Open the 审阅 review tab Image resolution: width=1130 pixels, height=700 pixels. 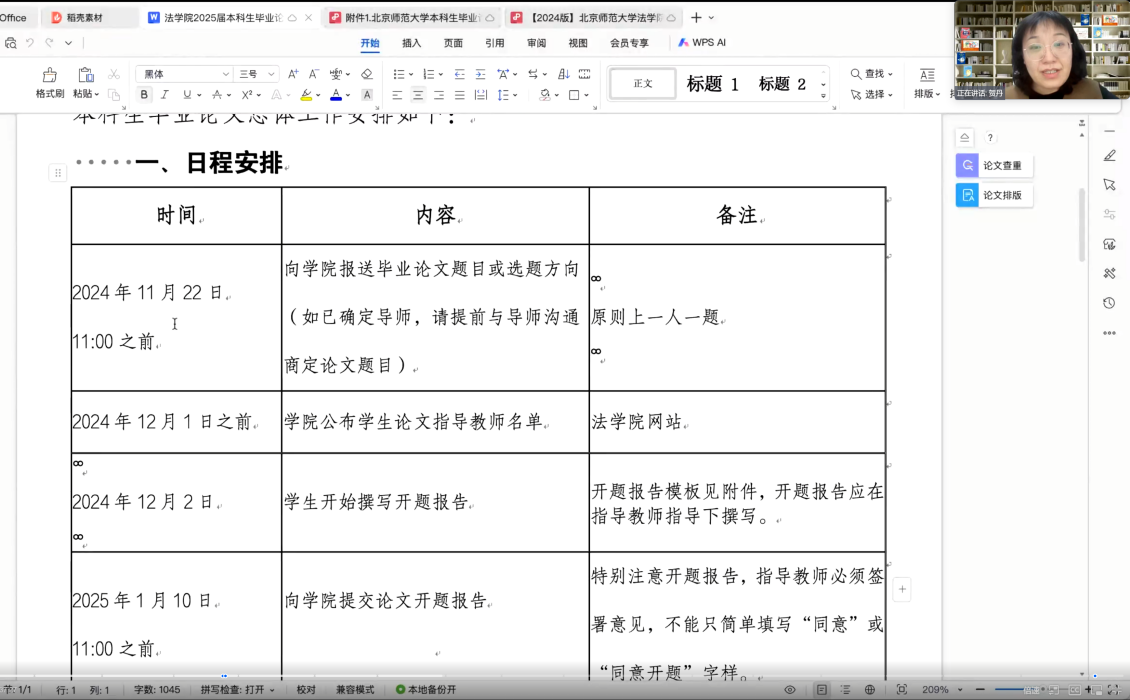(x=536, y=43)
